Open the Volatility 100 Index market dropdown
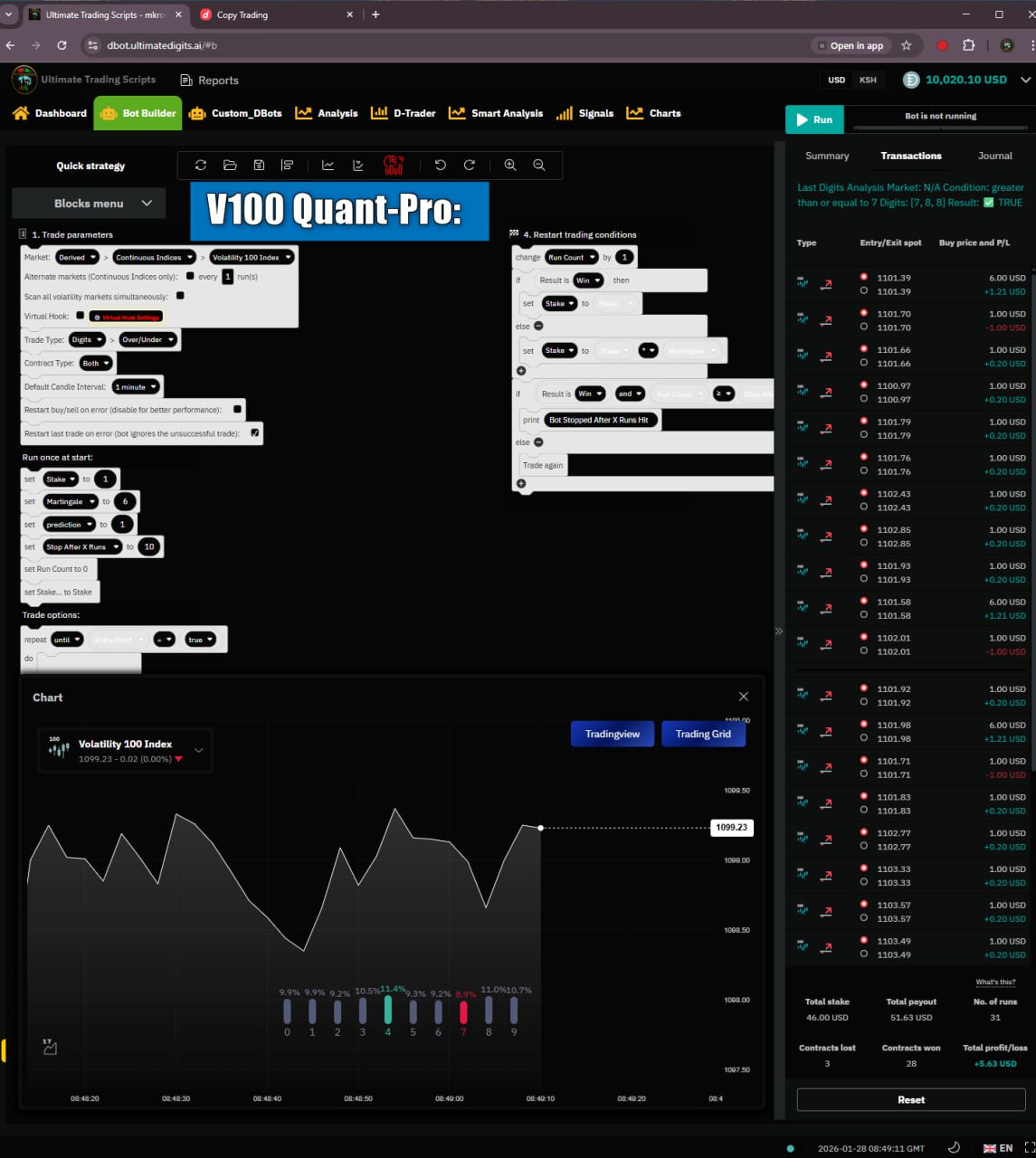This screenshot has width=1036, height=1158. 252,258
